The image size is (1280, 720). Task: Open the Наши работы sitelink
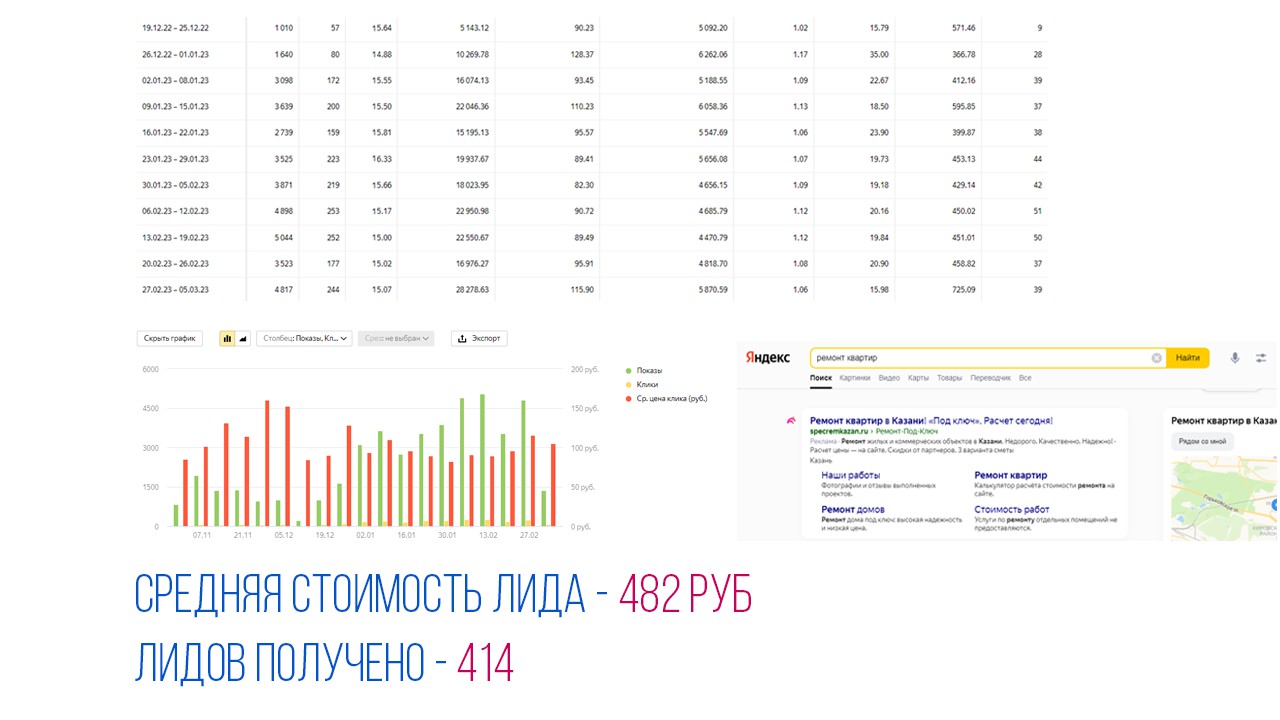[851, 475]
